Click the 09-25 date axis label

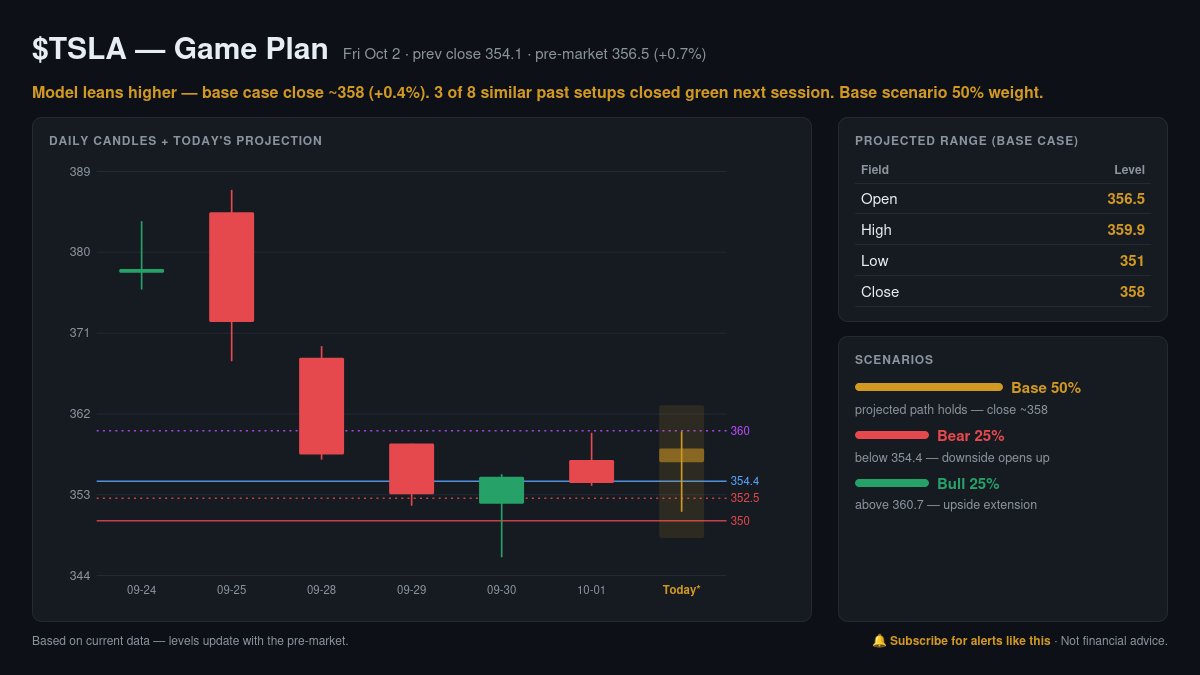pos(231,590)
